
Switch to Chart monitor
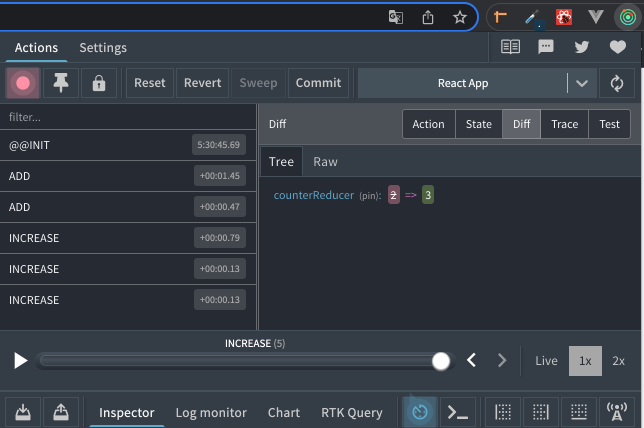[x=284, y=412]
